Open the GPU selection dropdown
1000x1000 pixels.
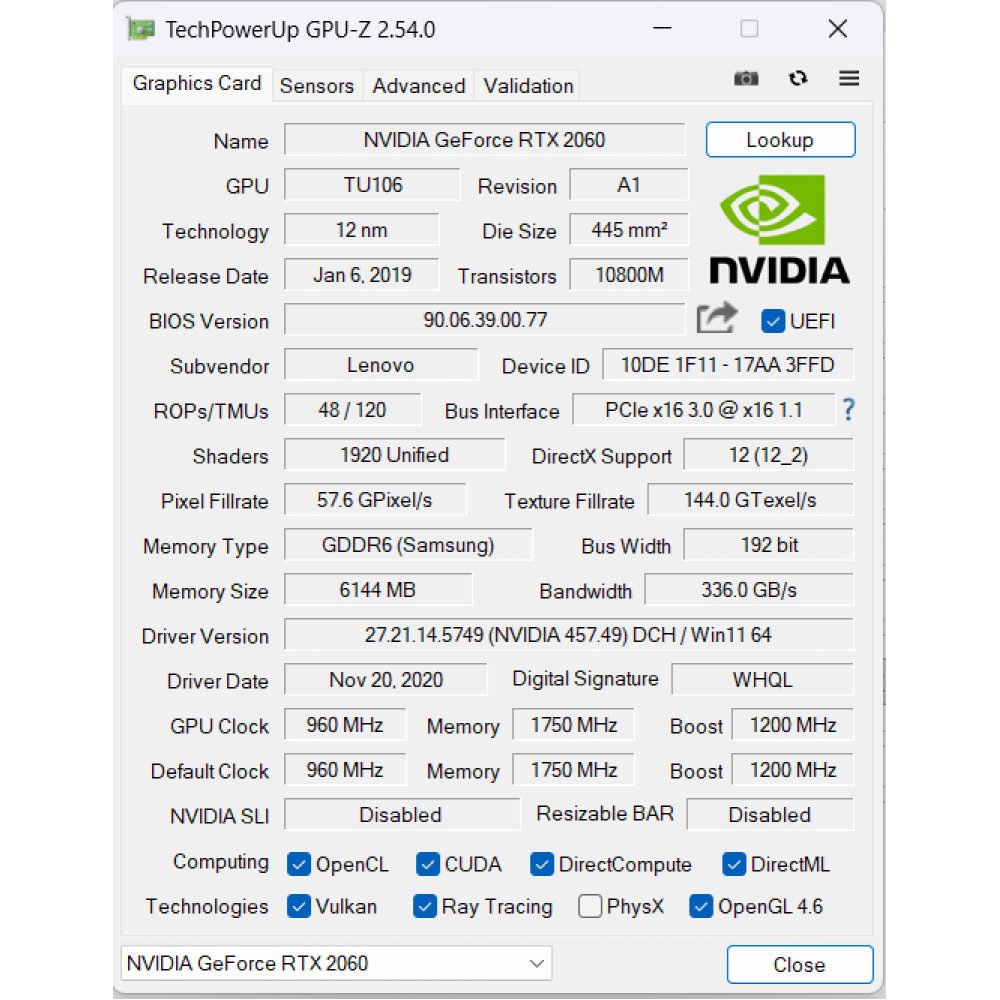pos(337,963)
